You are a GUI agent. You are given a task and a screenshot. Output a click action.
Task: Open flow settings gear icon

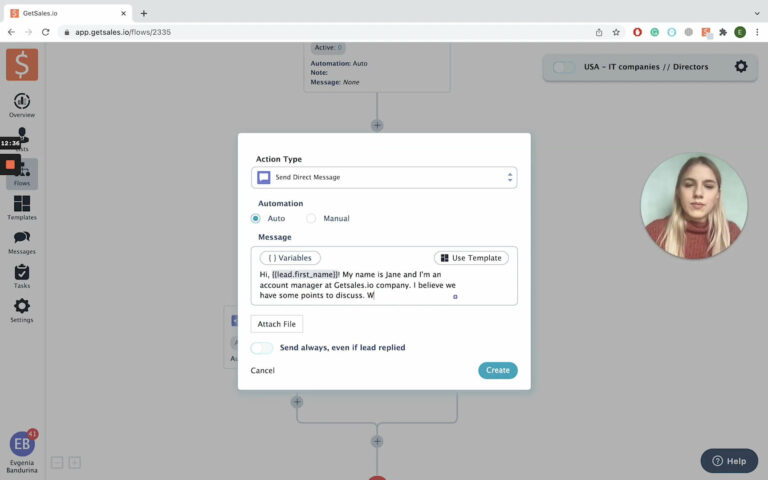pos(741,66)
